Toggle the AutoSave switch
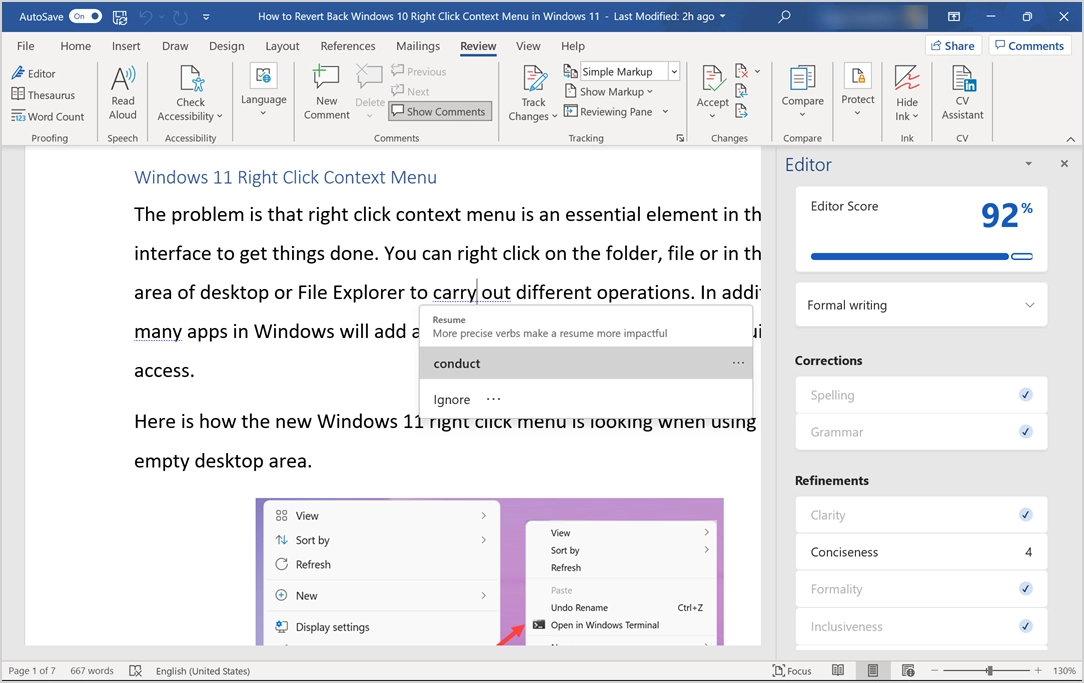Viewport: 1084px width, 683px height. coord(85,17)
